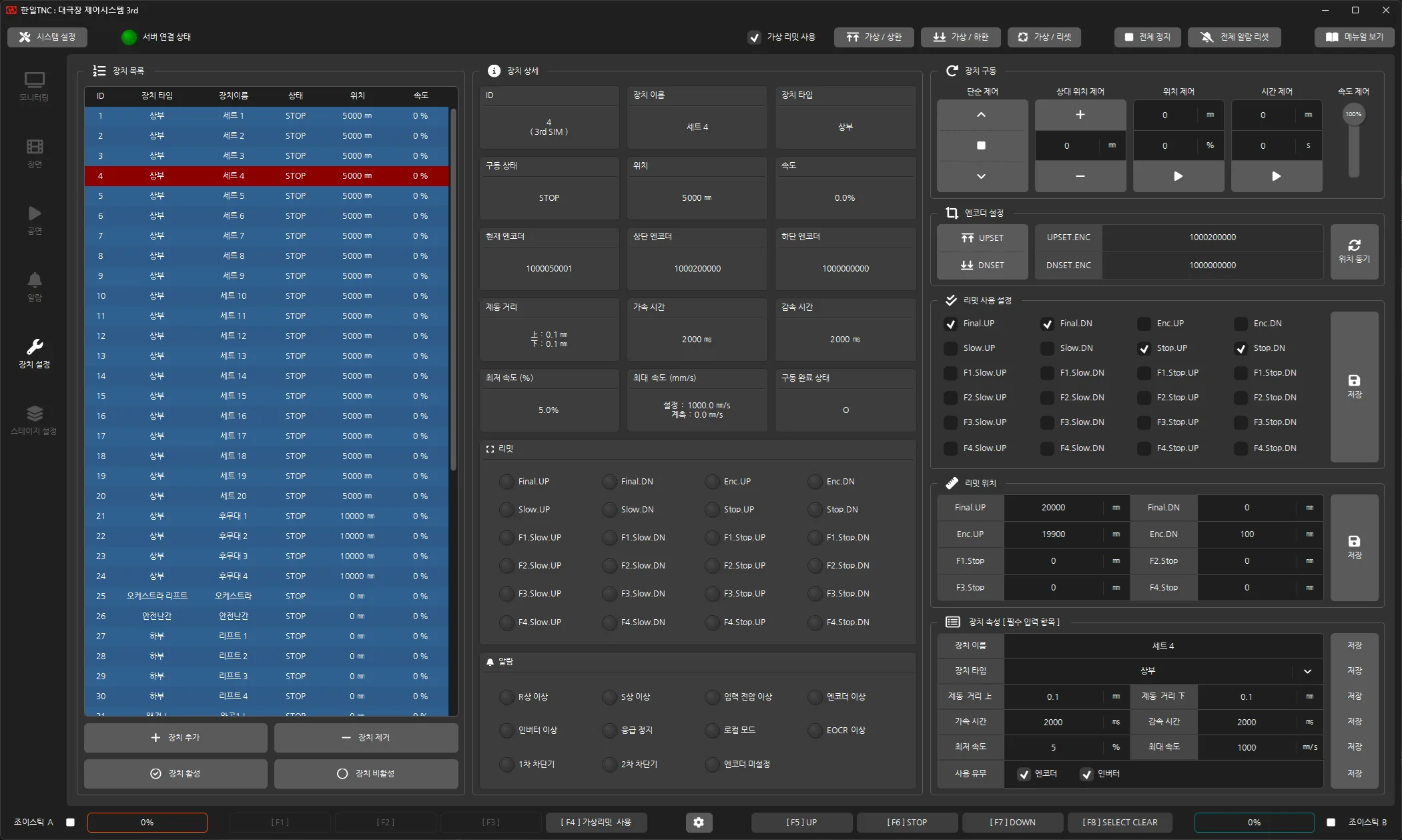Click the 위치 동기 sync icon
This screenshot has height=840, width=1402.
tap(1354, 252)
